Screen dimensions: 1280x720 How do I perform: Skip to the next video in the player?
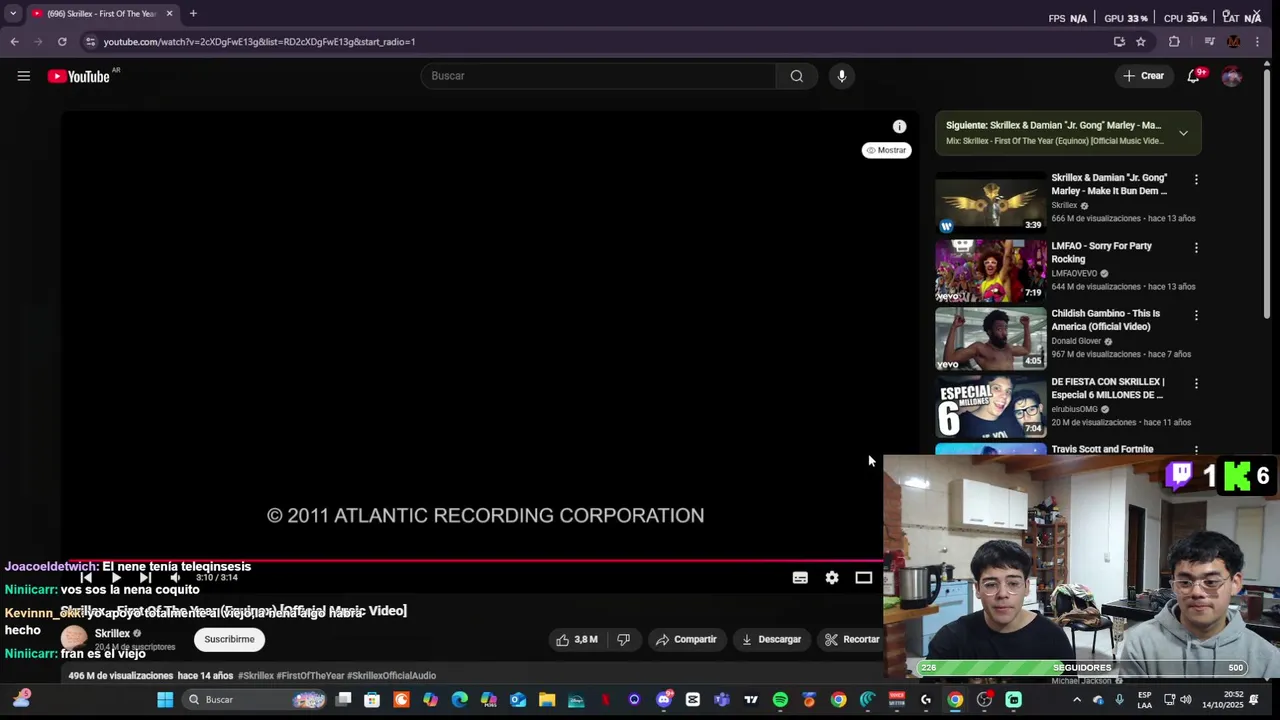click(145, 577)
